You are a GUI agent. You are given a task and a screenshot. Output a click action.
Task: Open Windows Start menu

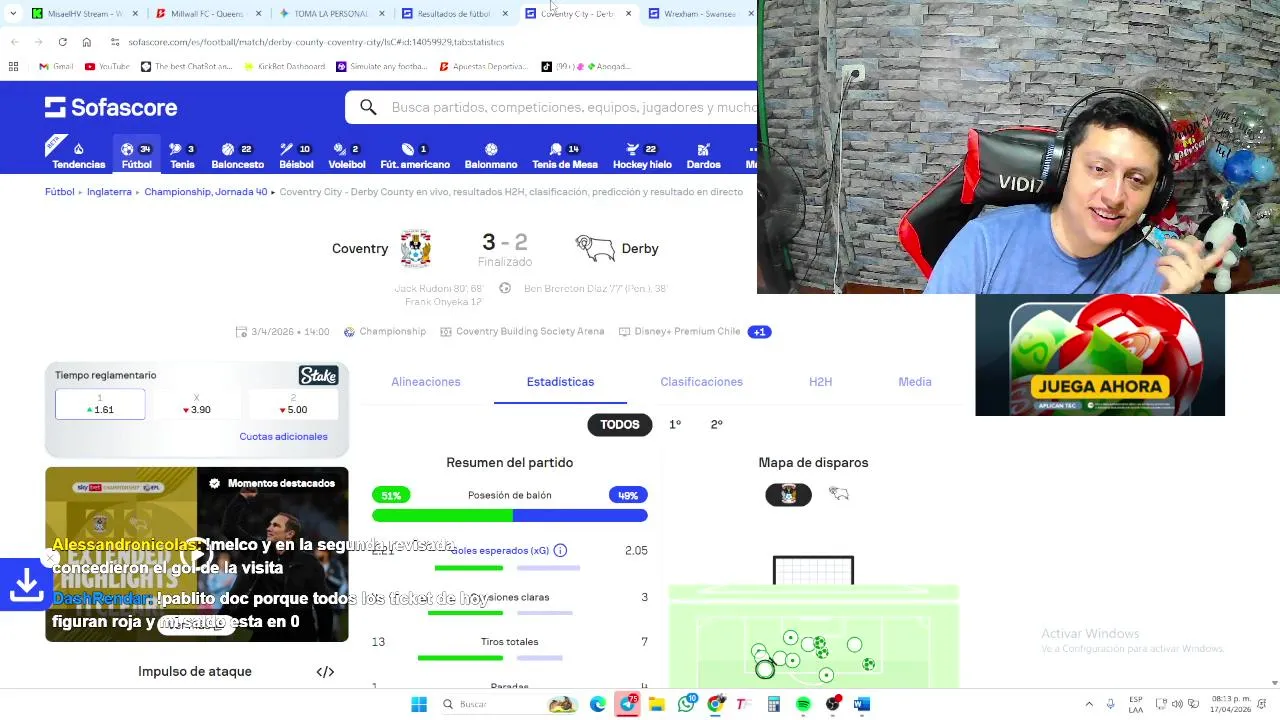pyautogui.click(x=419, y=704)
